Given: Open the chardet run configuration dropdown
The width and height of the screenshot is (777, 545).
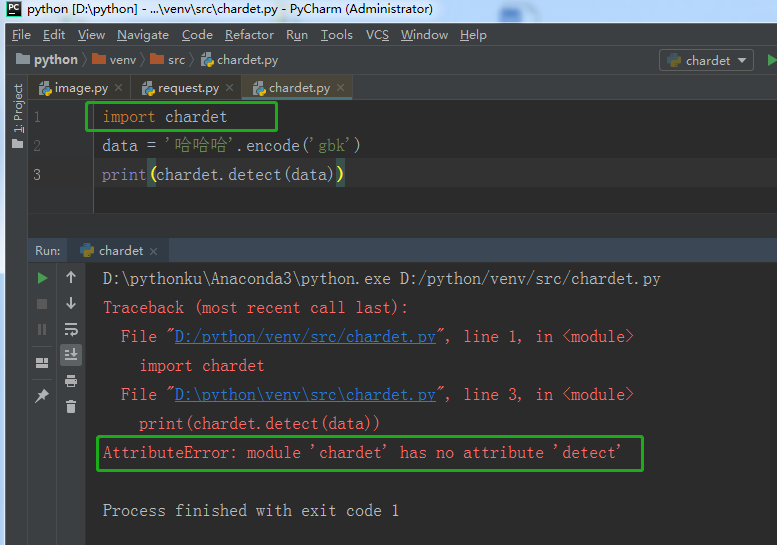Looking at the screenshot, I should coord(706,60).
